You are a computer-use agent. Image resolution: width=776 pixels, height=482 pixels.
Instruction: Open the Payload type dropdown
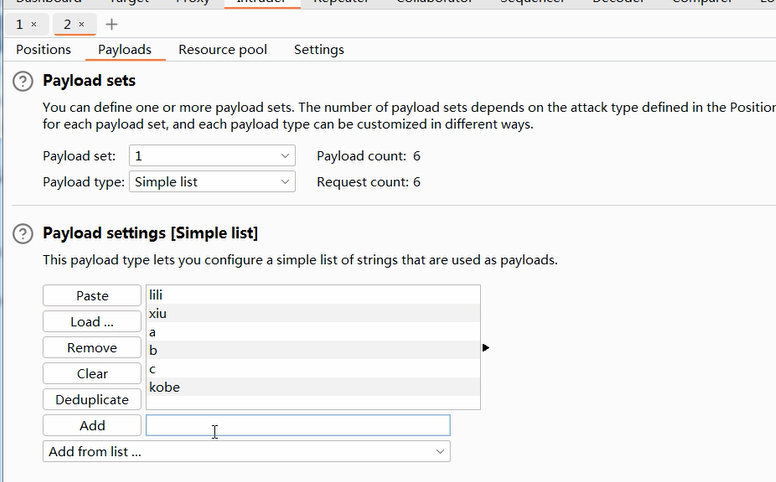coord(212,182)
